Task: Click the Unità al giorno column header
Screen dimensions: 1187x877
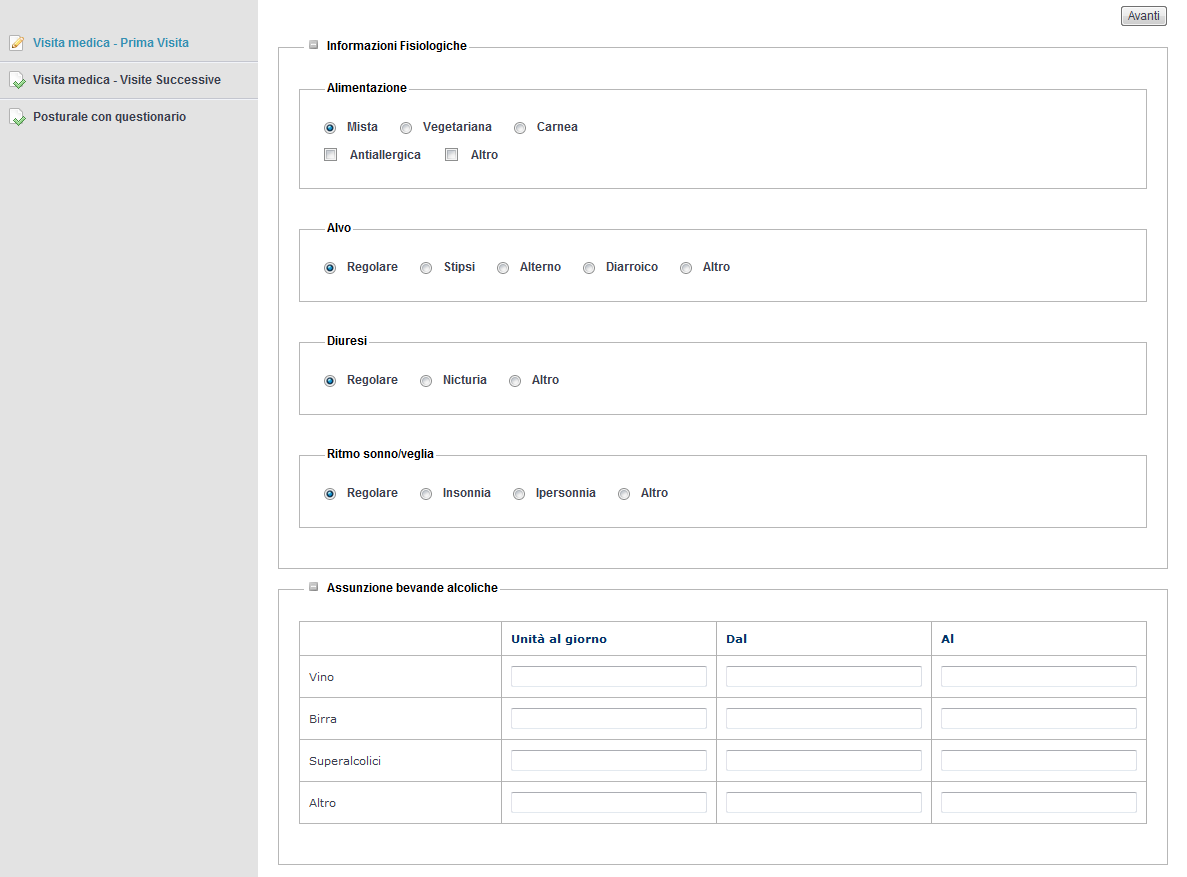Action: pyautogui.click(x=559, y=639)
